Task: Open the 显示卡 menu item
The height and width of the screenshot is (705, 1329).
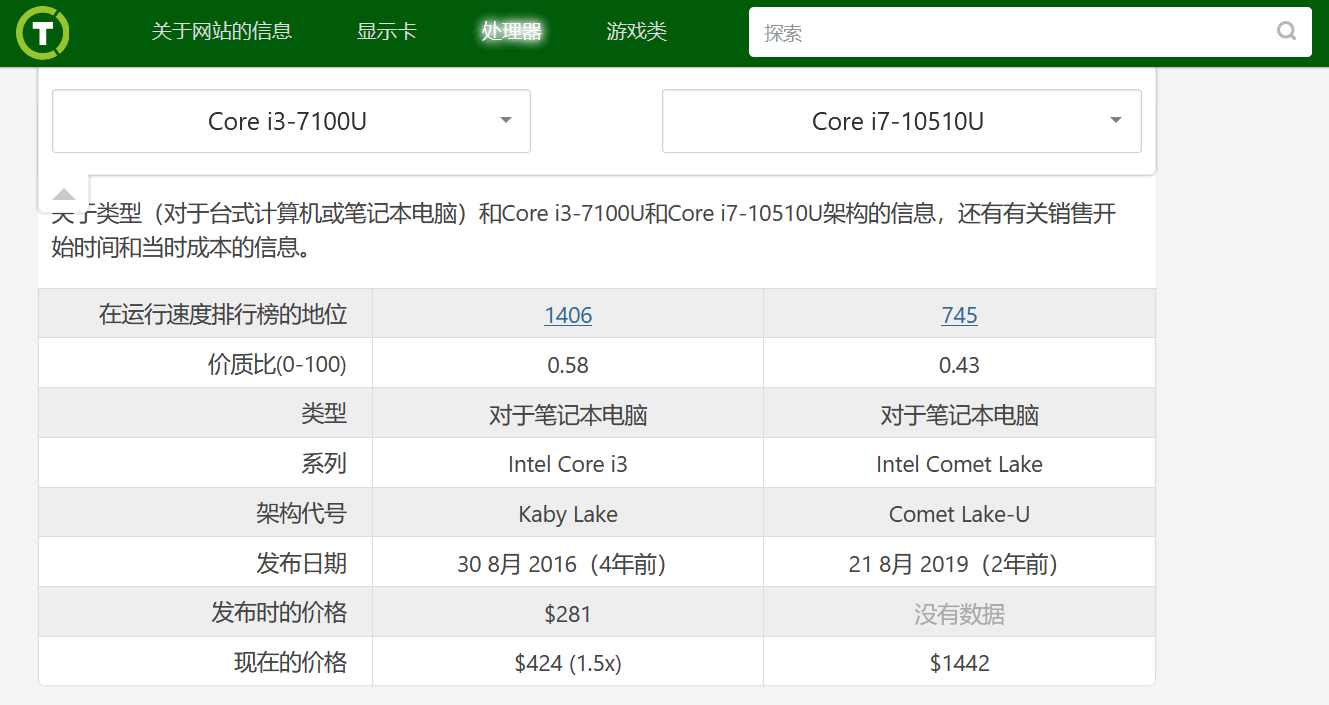Action: coord(387,31)
